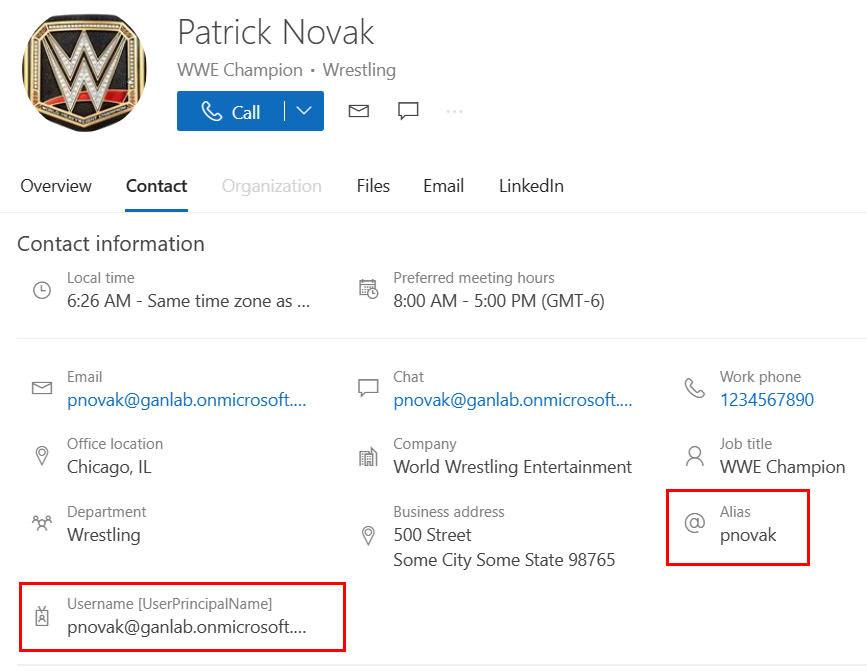
Task: Click the pnovak email address link under Email
Action: 186,400
